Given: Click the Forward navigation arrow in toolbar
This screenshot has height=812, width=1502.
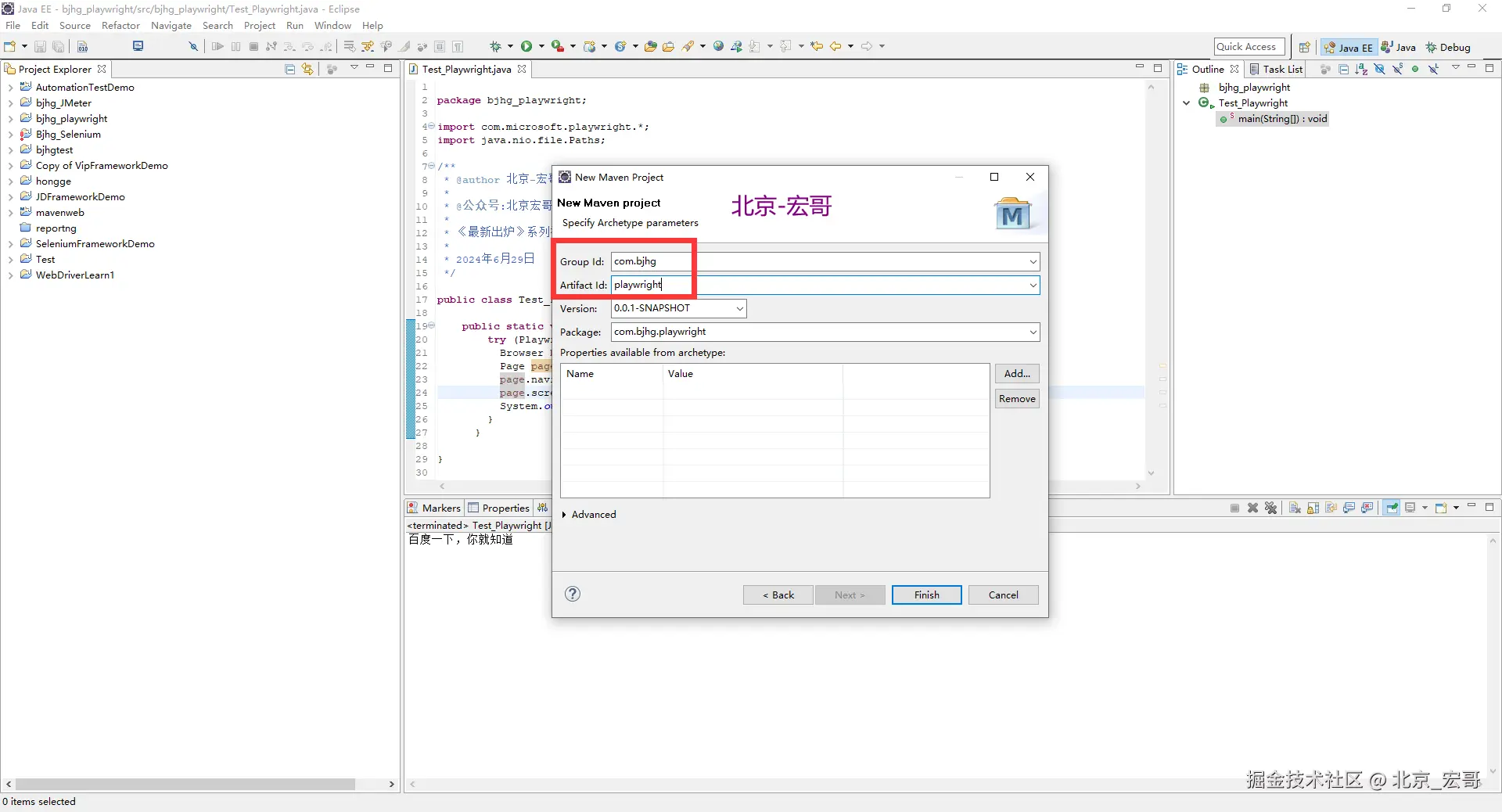Looking at the screenshot, I should tap(867, 47).
